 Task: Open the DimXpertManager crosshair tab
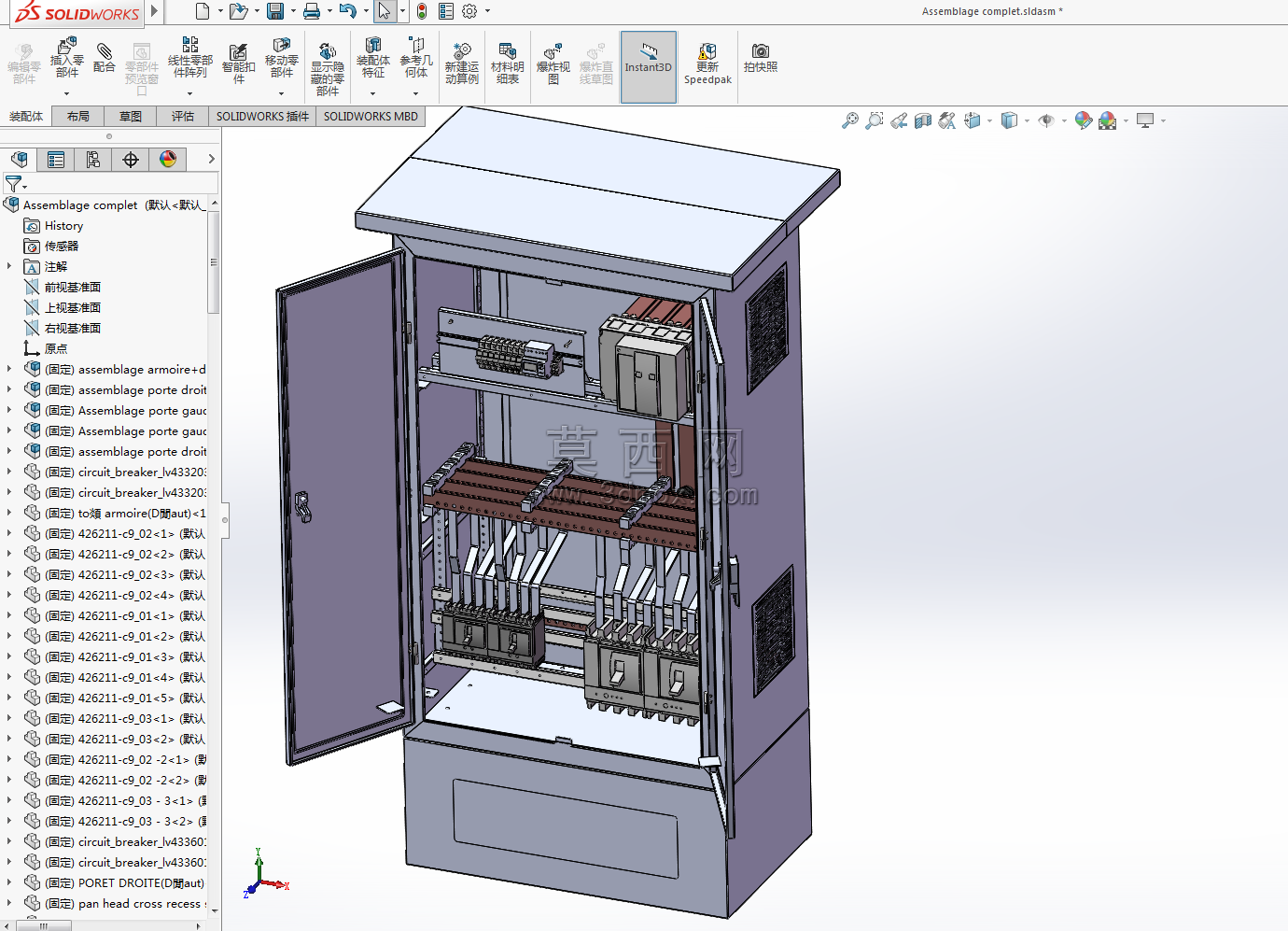tap(131, 160)
